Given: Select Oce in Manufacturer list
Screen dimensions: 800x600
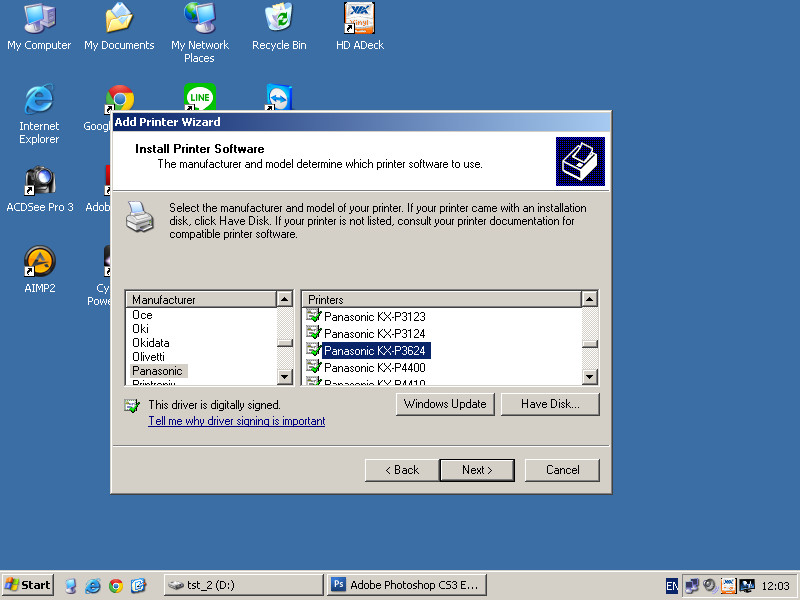Looking at the screenshot, I should 142,315.
